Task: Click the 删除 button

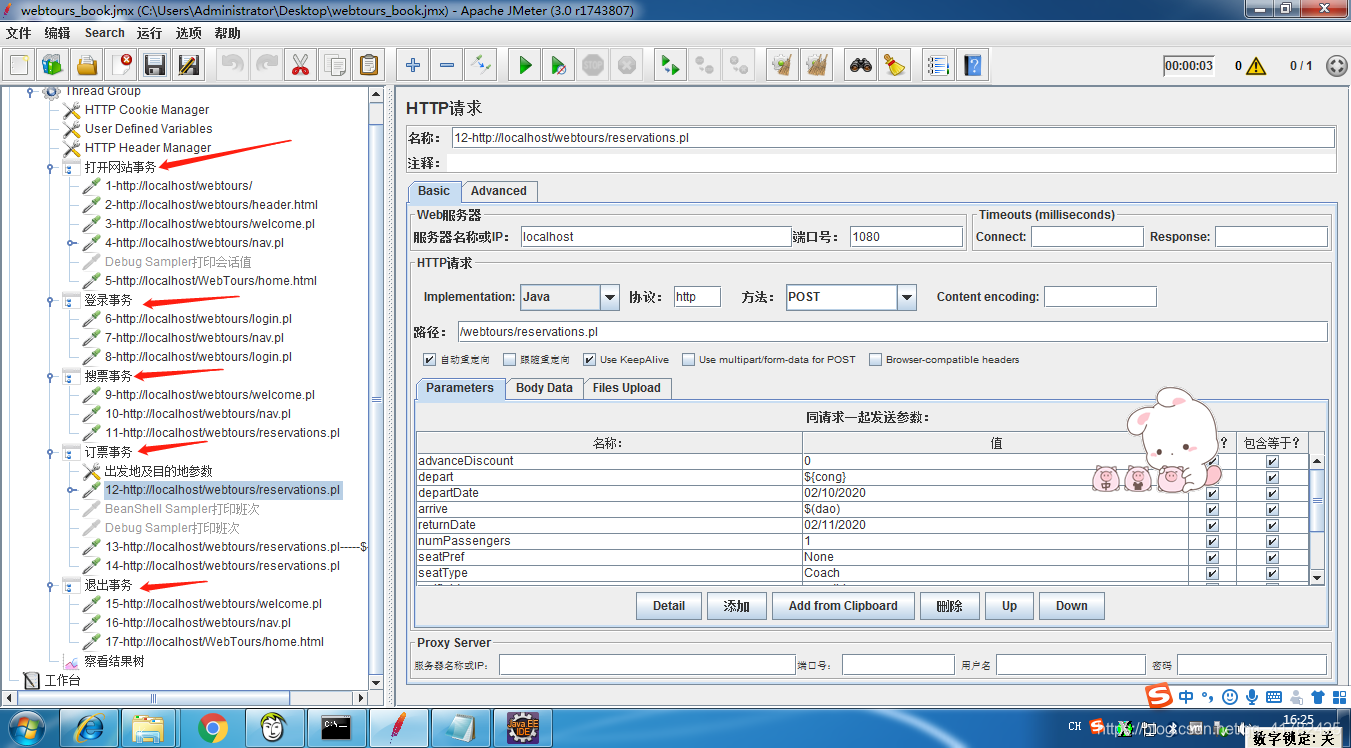Action: pyautogui.click(x=950, y=606)
